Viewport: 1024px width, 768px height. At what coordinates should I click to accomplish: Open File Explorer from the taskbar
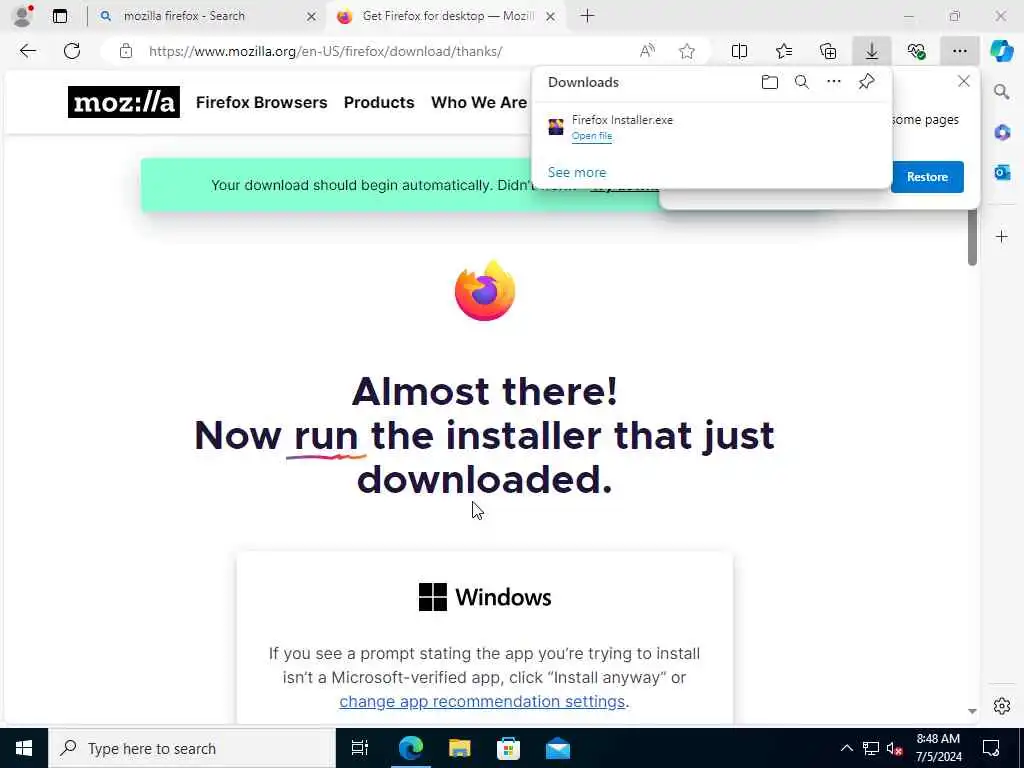tap(460, 748)
